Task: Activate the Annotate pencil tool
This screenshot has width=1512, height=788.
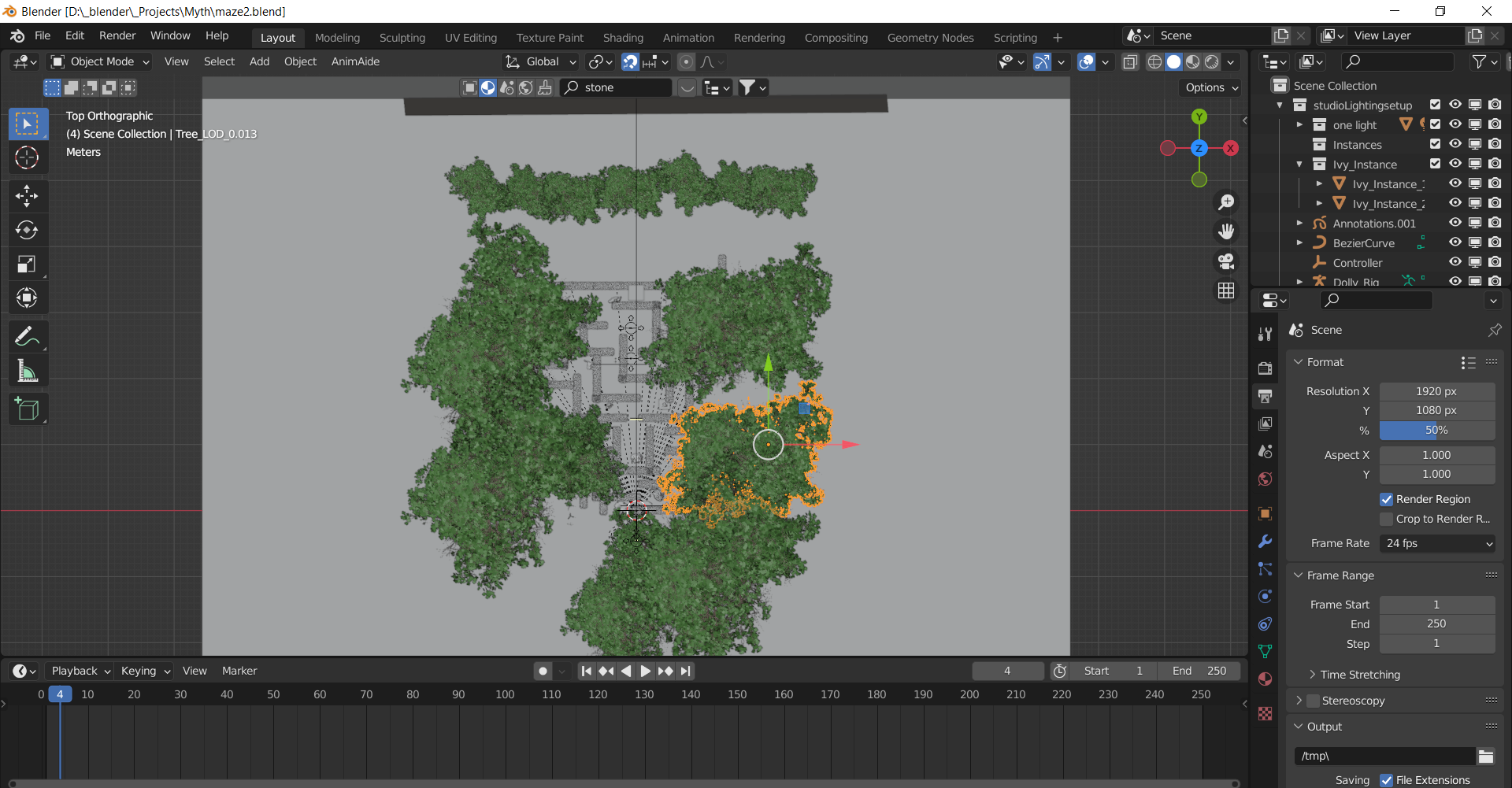Action: pyautogui.click(x=27, y=337)
